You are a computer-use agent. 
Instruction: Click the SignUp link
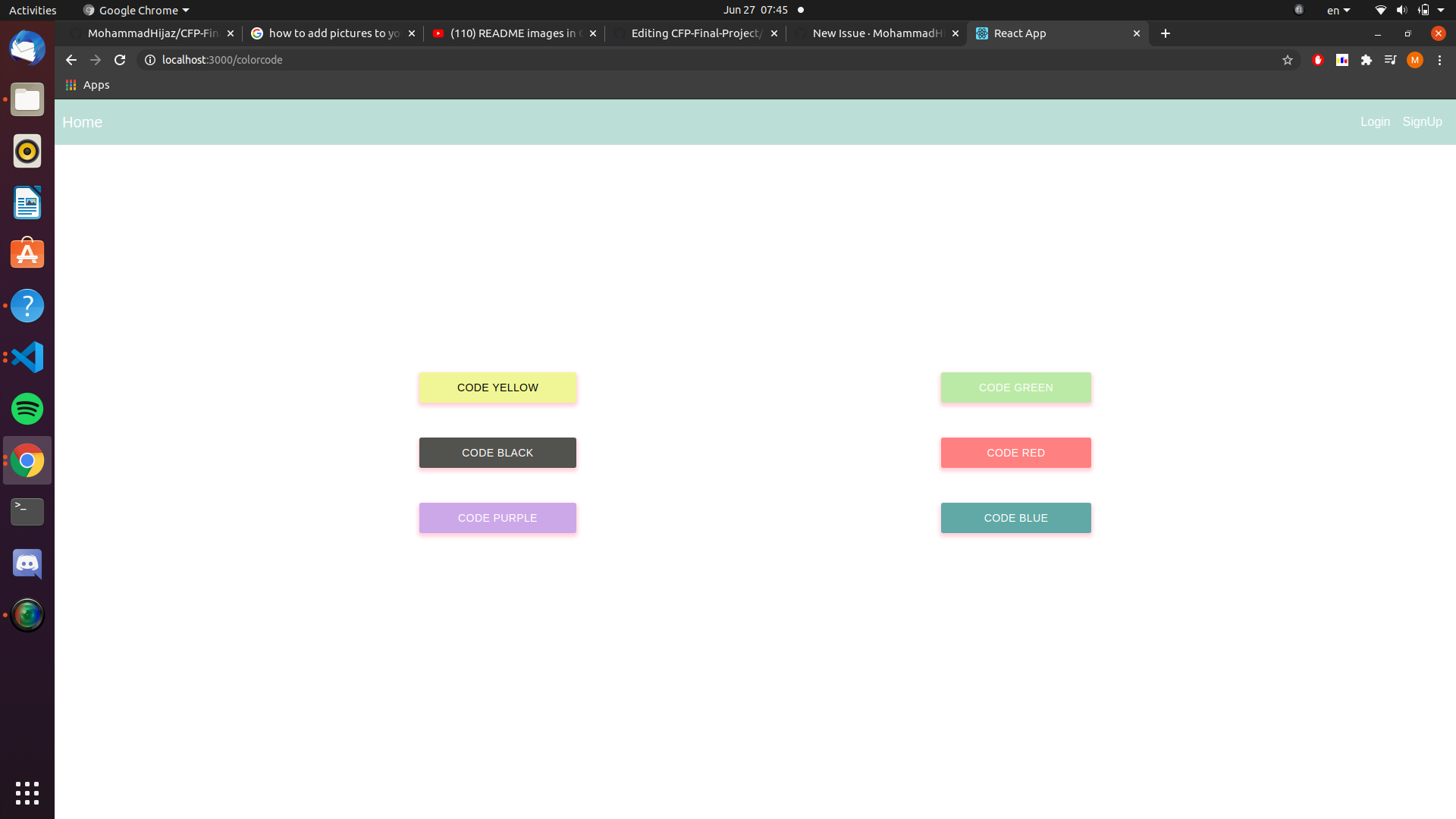(1421, 121)
